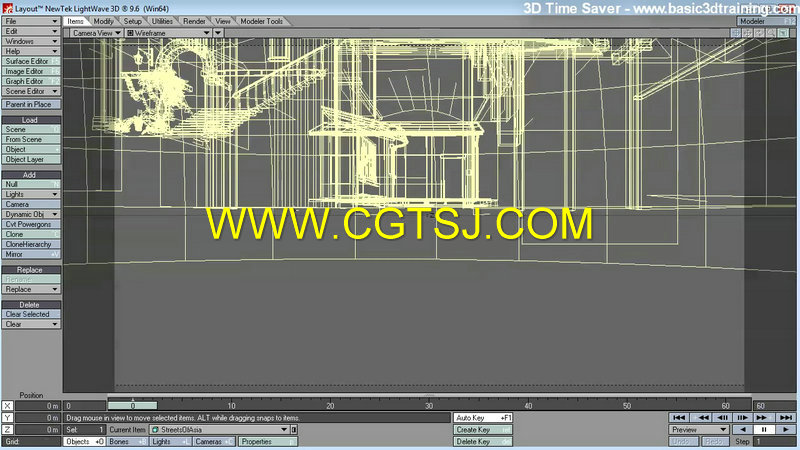Click the small square beside the Current Item dropdown
This screenshot has height=450, width=800.
[x=294, y=430]
